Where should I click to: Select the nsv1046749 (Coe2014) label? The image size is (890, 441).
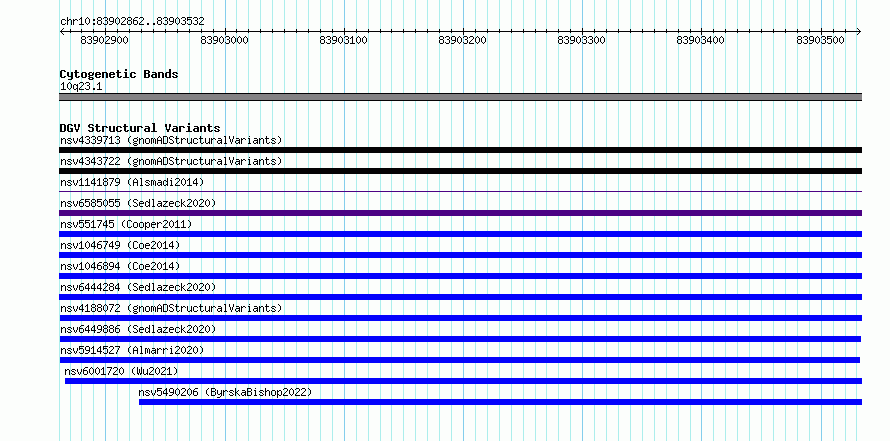[x=120, y=245]
